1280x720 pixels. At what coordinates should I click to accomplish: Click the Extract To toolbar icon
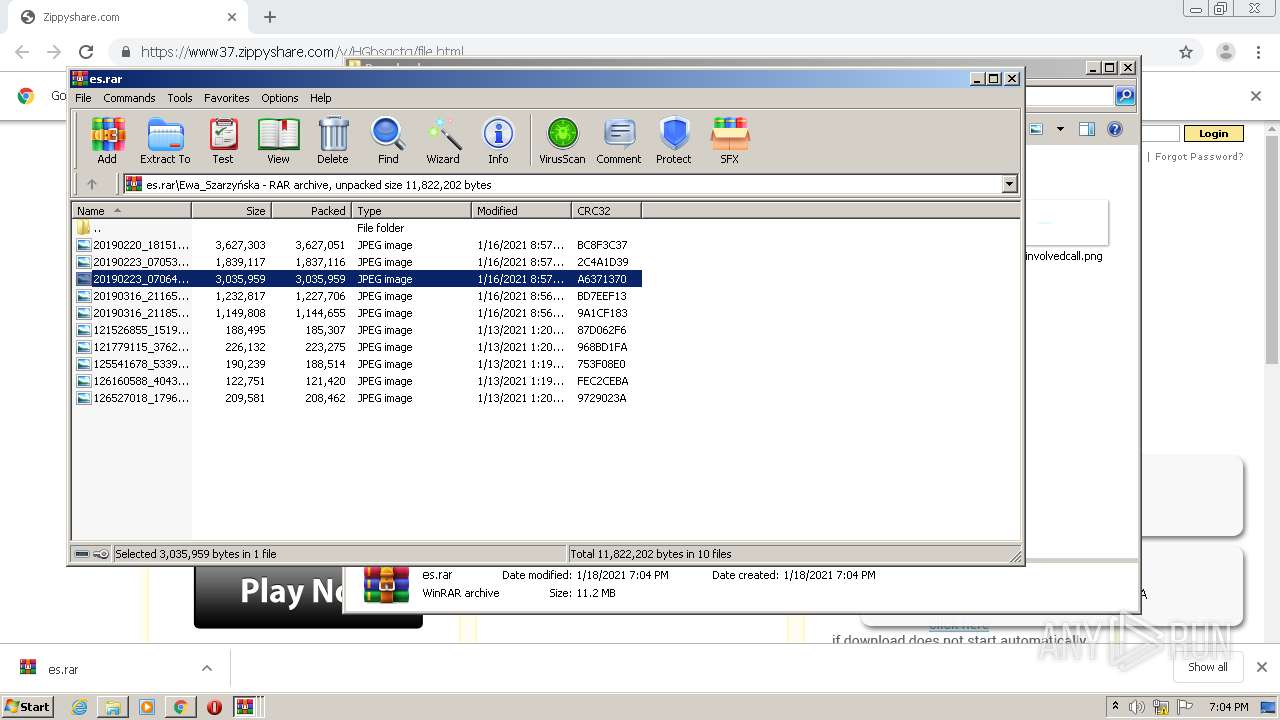[x=165, y=140]
